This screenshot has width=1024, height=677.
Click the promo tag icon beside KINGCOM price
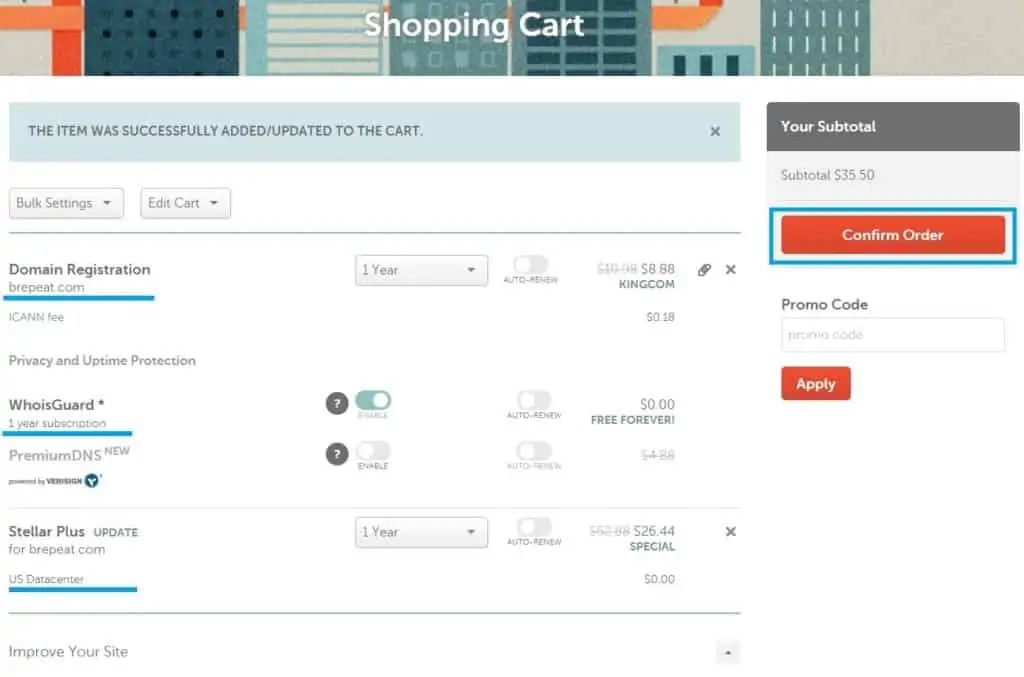(x=704, y=270)
